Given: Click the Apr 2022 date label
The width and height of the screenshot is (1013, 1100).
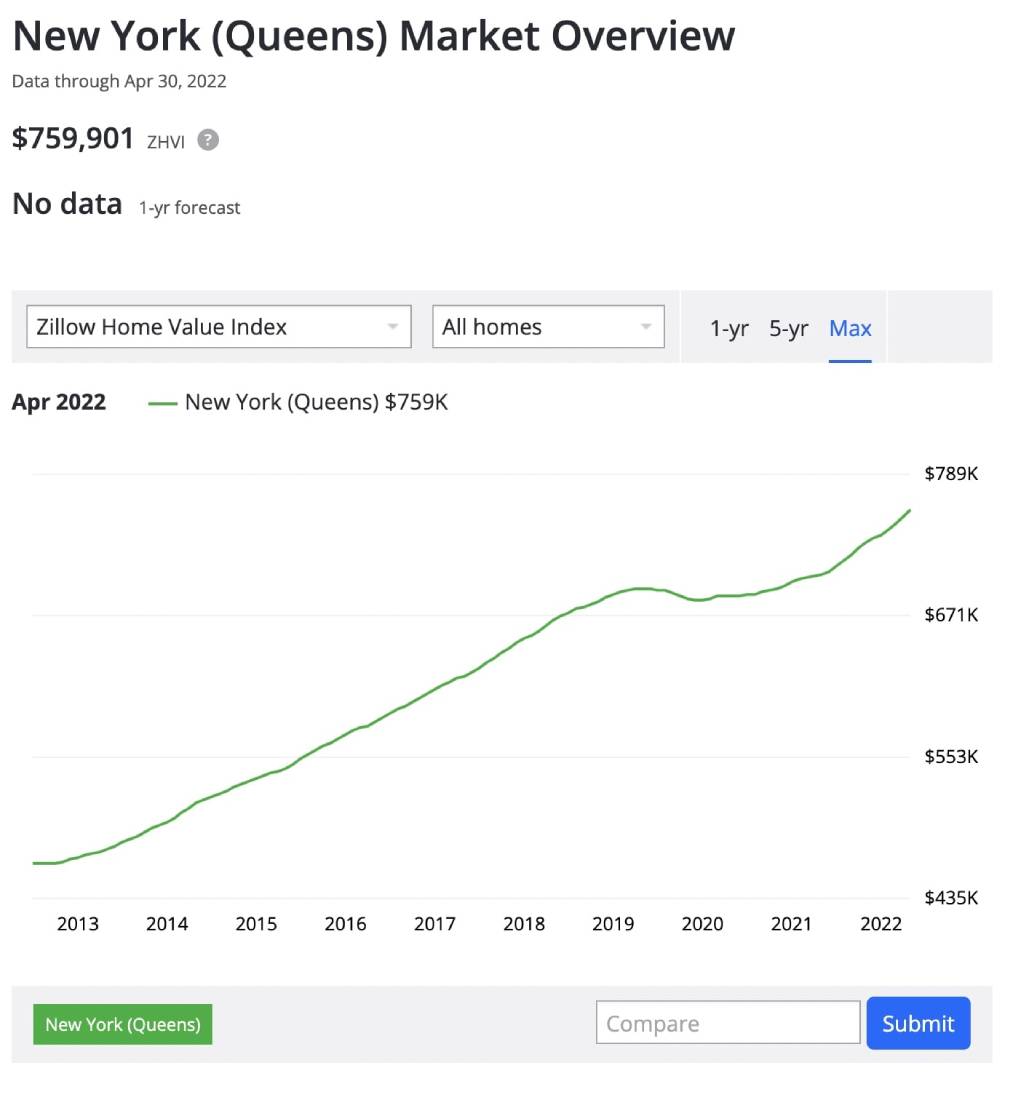Looking at the screenshot, I should [x=59, y=403].
